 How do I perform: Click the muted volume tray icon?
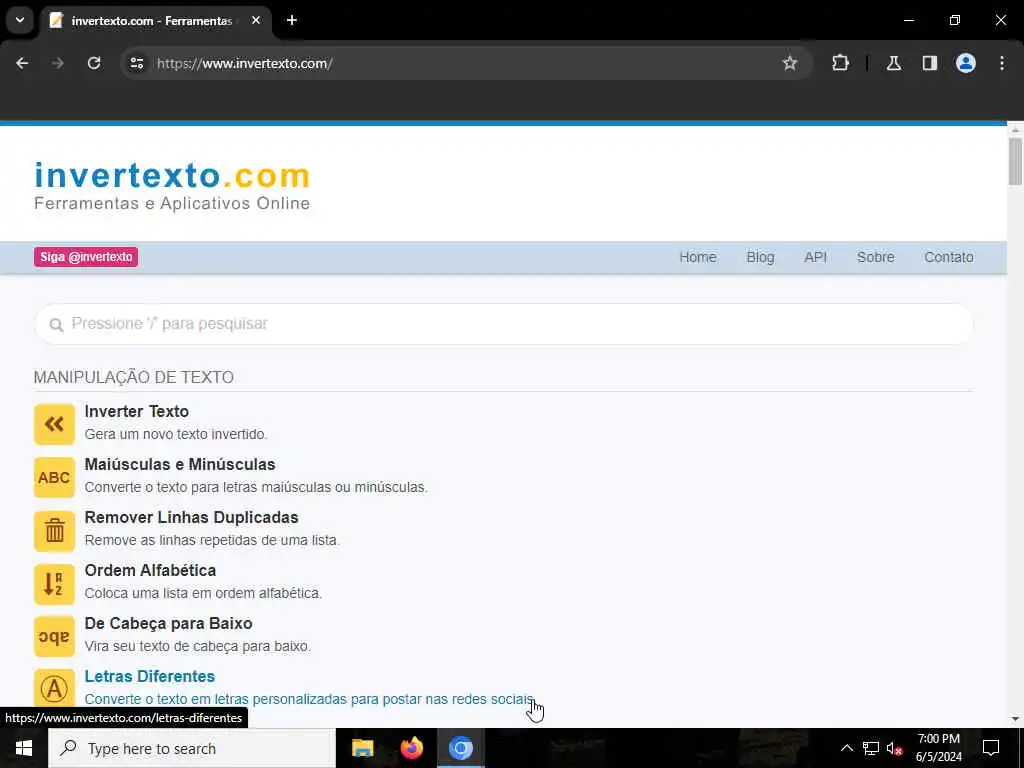[x=894, y=748]
